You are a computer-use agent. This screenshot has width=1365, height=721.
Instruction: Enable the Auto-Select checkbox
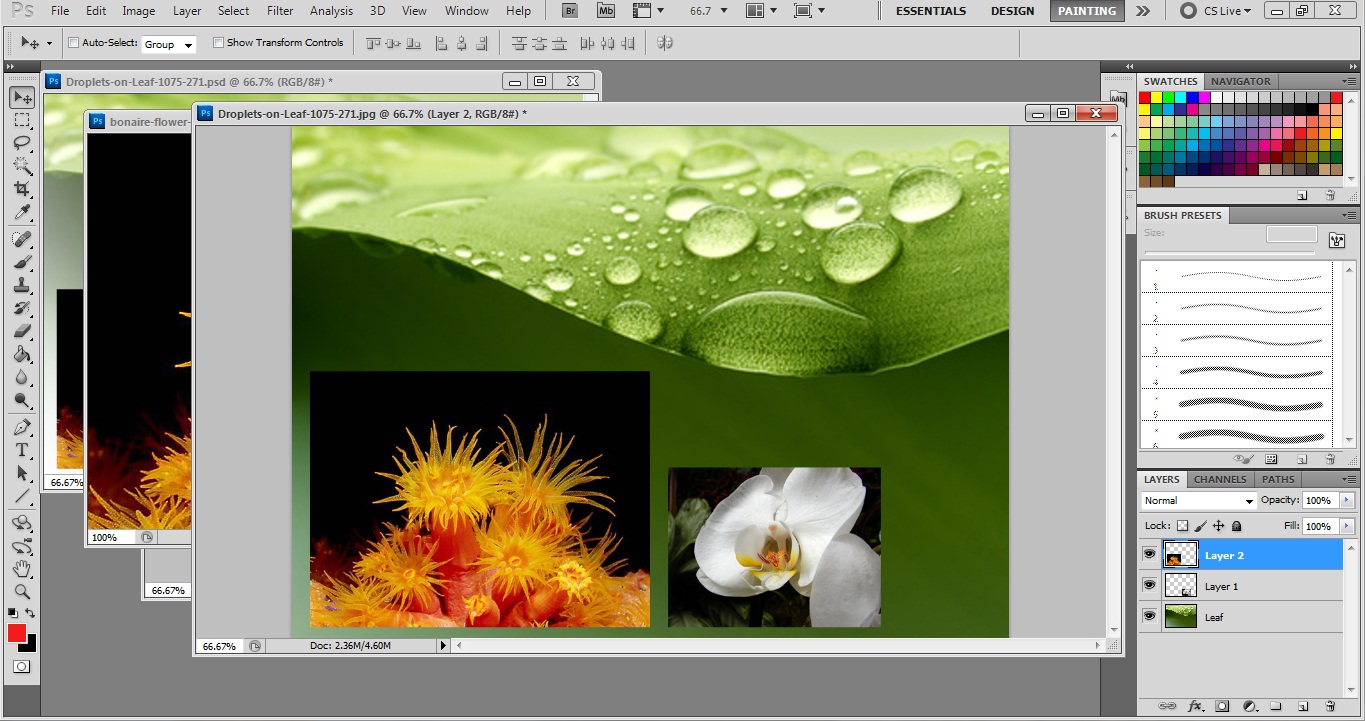pyautogui.click(x=73, y=43)
